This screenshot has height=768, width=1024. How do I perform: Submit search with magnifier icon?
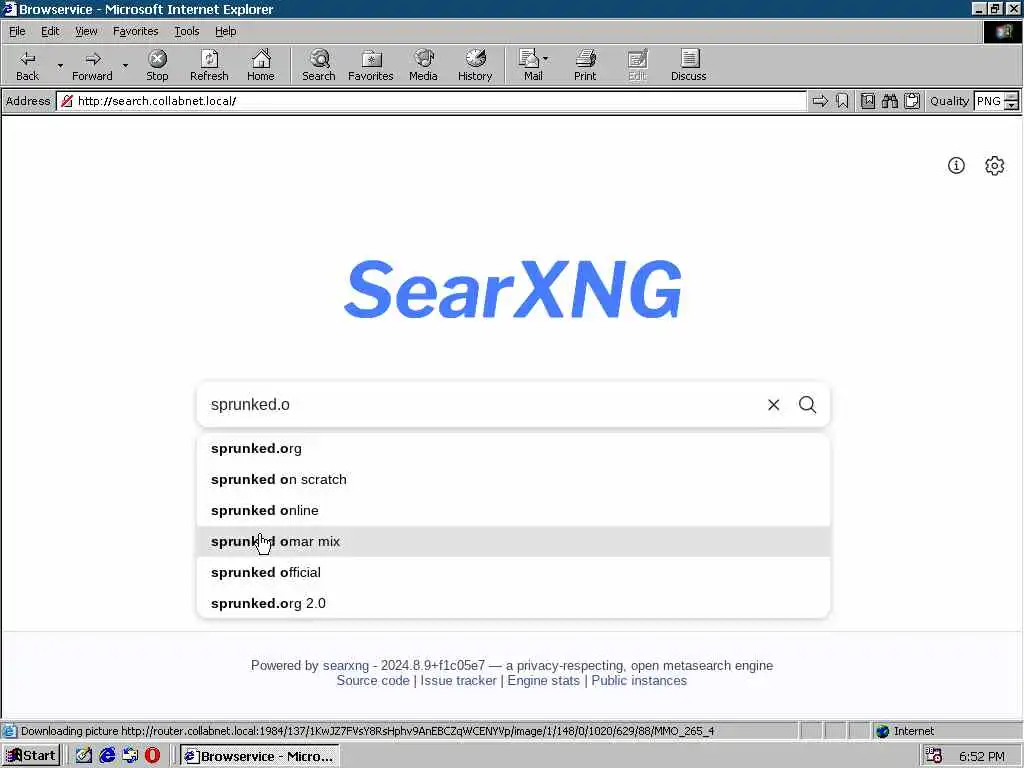tap(807, 405)
